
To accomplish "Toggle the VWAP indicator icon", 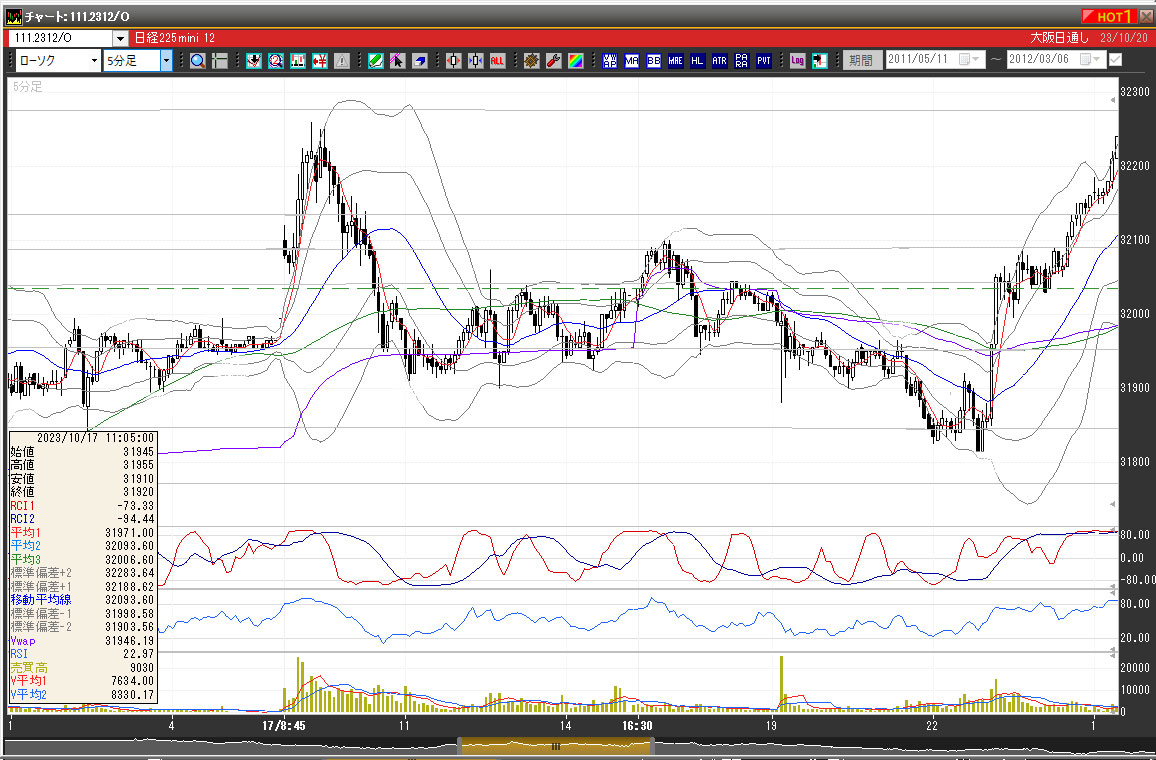I will pyautogui.click(x=610, y=61).
